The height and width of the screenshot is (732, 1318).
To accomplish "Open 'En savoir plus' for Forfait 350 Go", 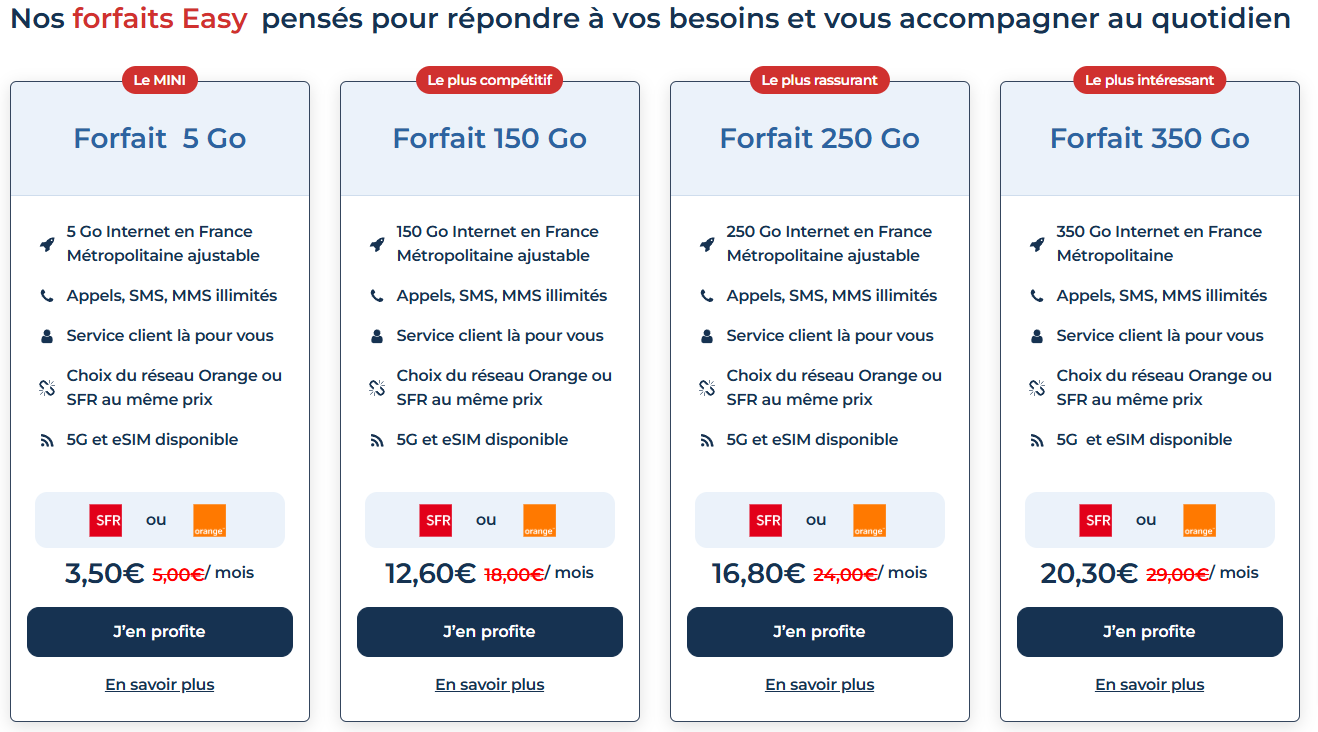I will coord(1149,684).
